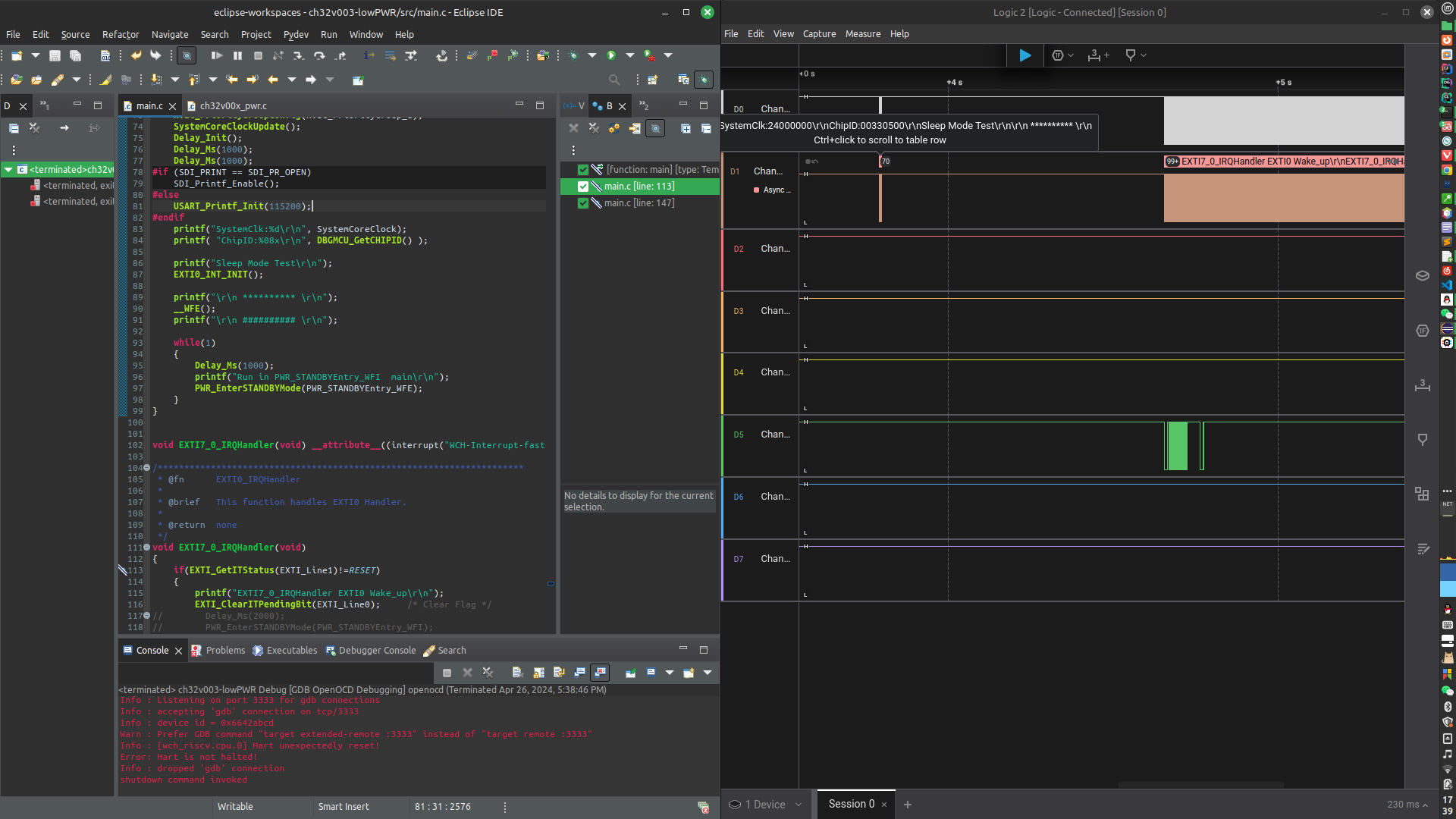Viewport: 1456px width, 819px height.
Task: Click the Search magnifier icon in Eclipse toolbar
Action: coord(614,80)
